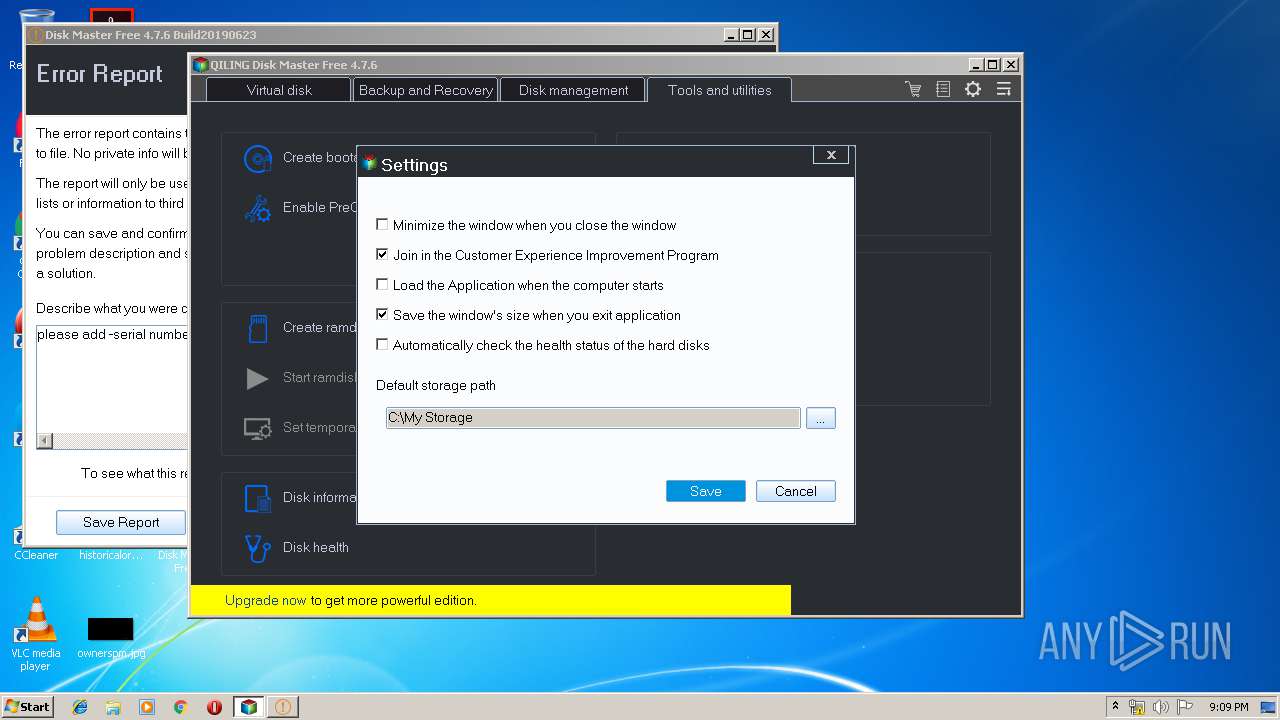Click the network tray icon
1280x720 pixels.
(x=1137, y=707)
